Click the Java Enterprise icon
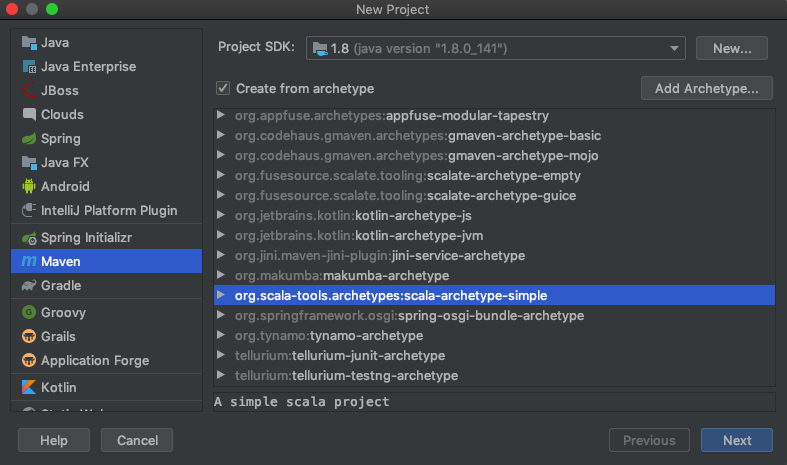 coord(29,67)
